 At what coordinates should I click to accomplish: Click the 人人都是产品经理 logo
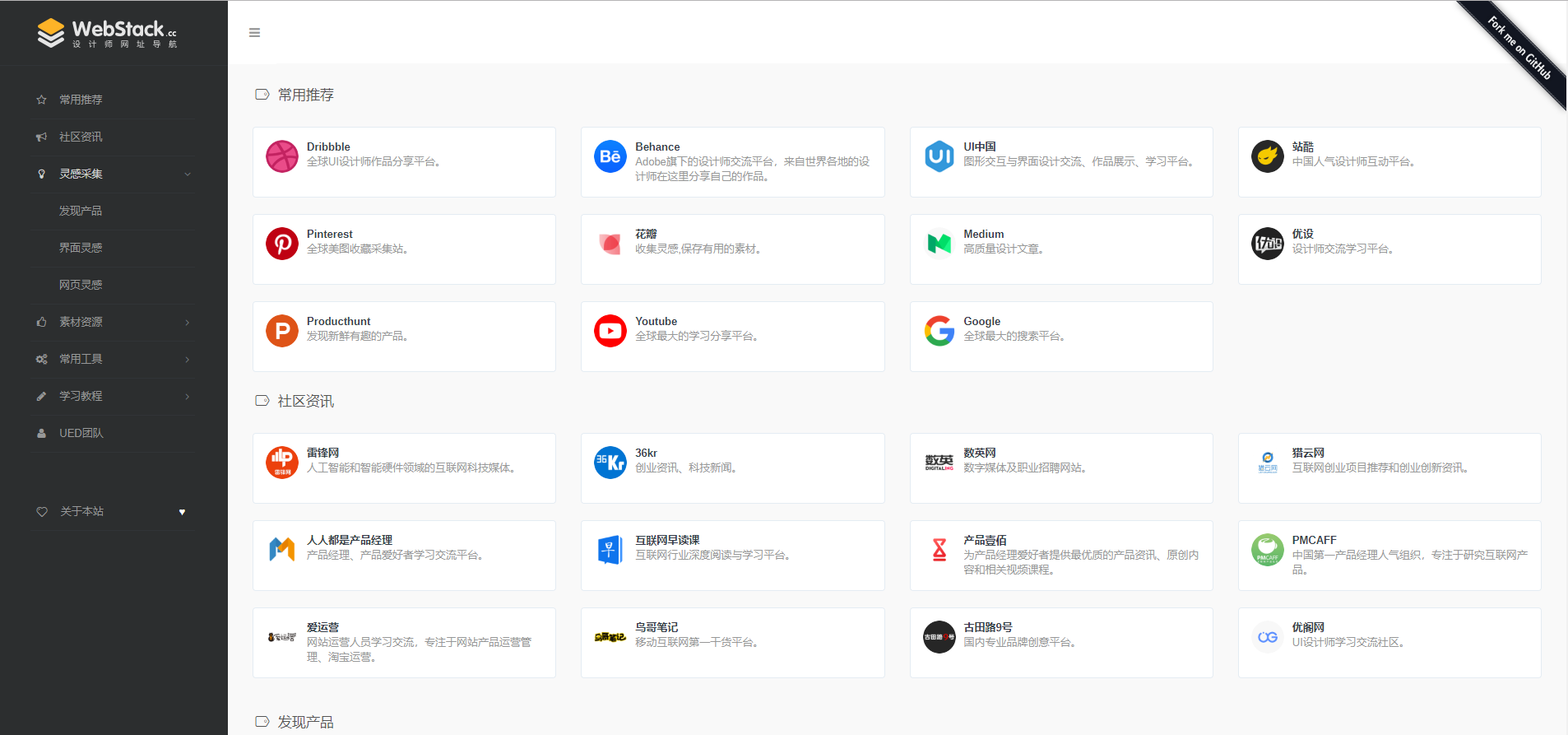[x=282, y=550]
